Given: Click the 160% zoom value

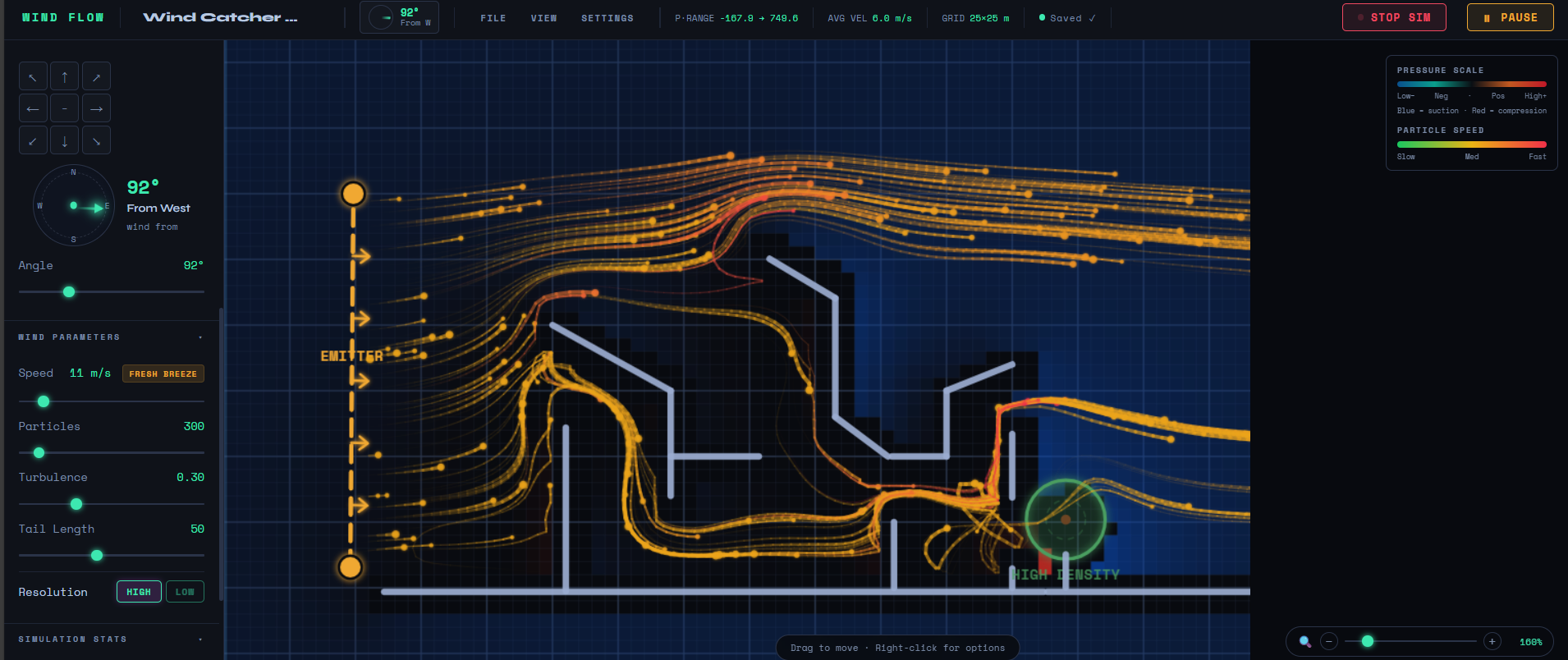Looking at the screenshot, I should coord(1530,642).
